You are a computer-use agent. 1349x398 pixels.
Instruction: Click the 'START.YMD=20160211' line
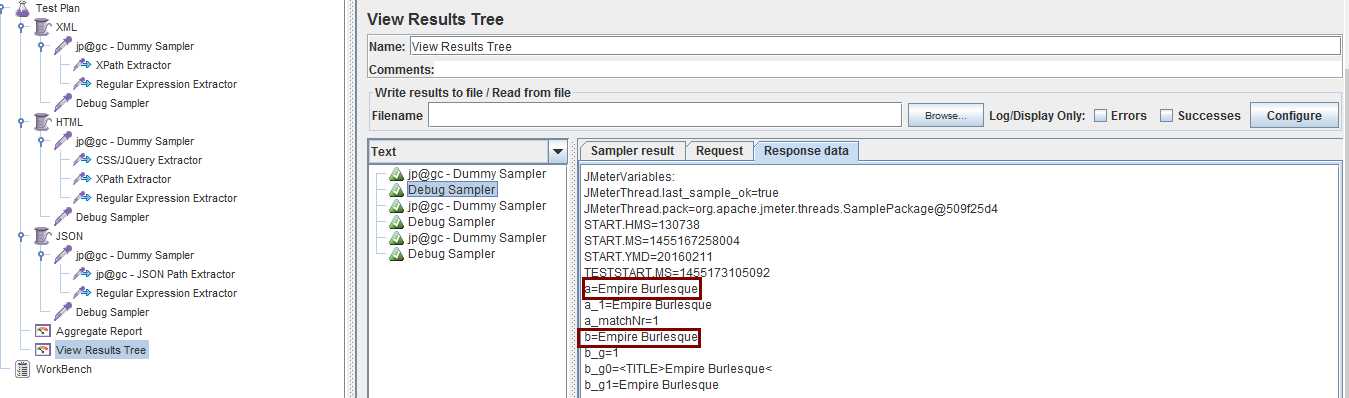(648, 257)
